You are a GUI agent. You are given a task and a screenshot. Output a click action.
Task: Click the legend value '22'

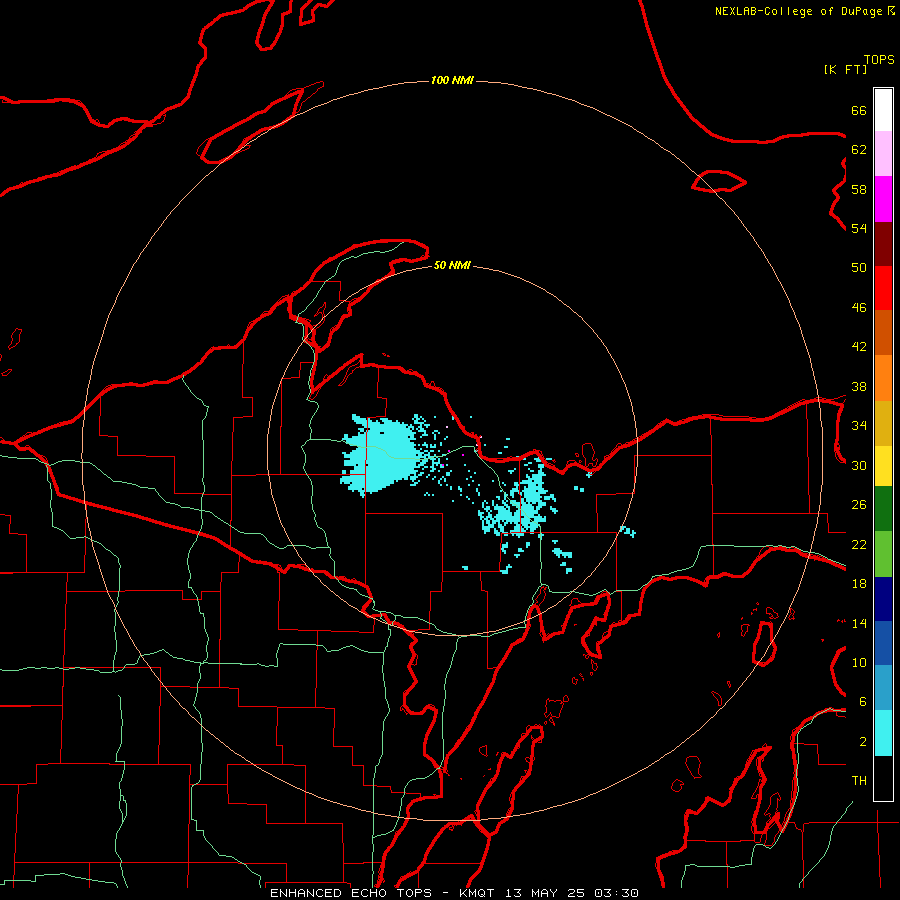click(x=859, y=544)
